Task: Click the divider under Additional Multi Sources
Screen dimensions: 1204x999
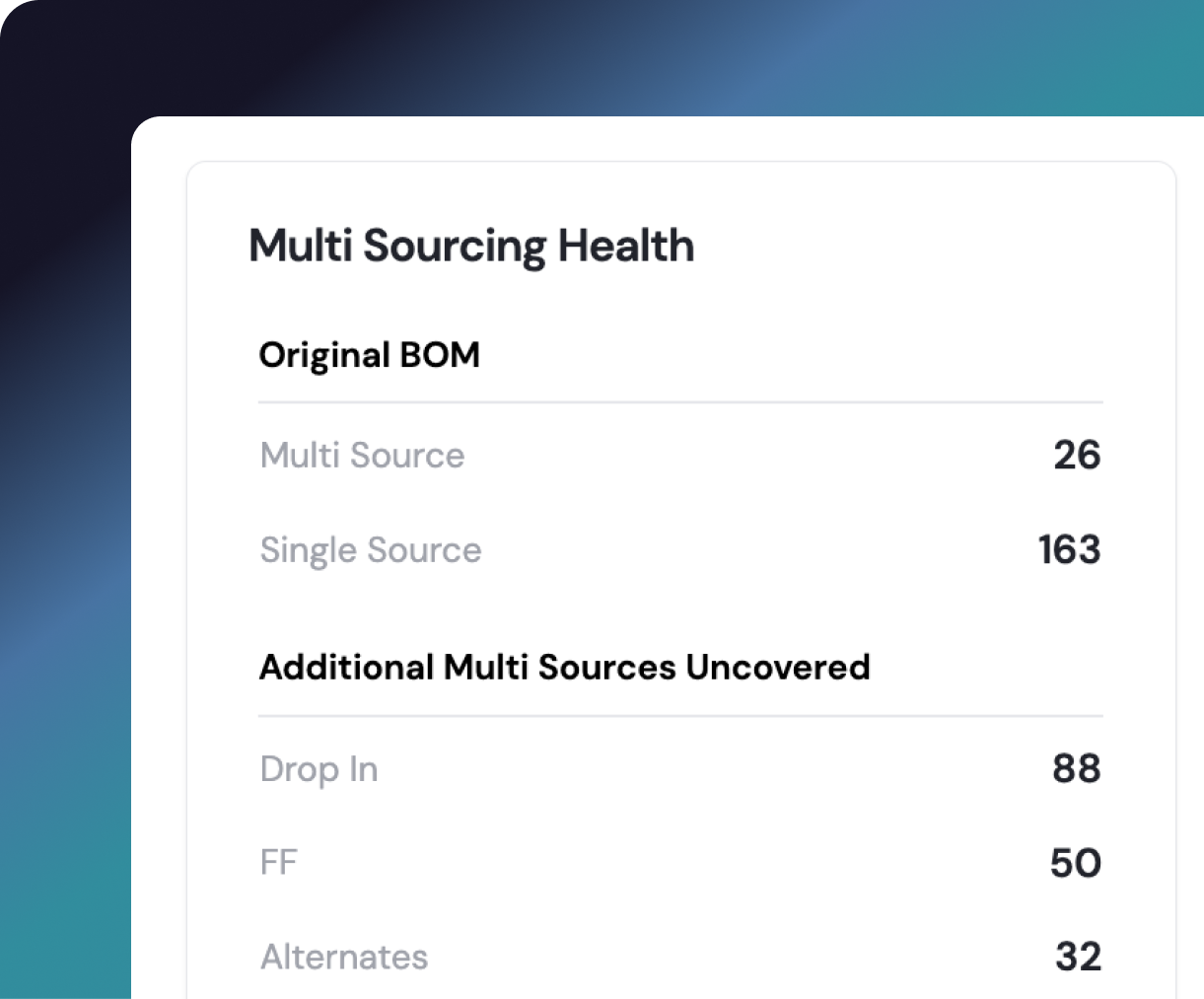Action: (680, 716)
